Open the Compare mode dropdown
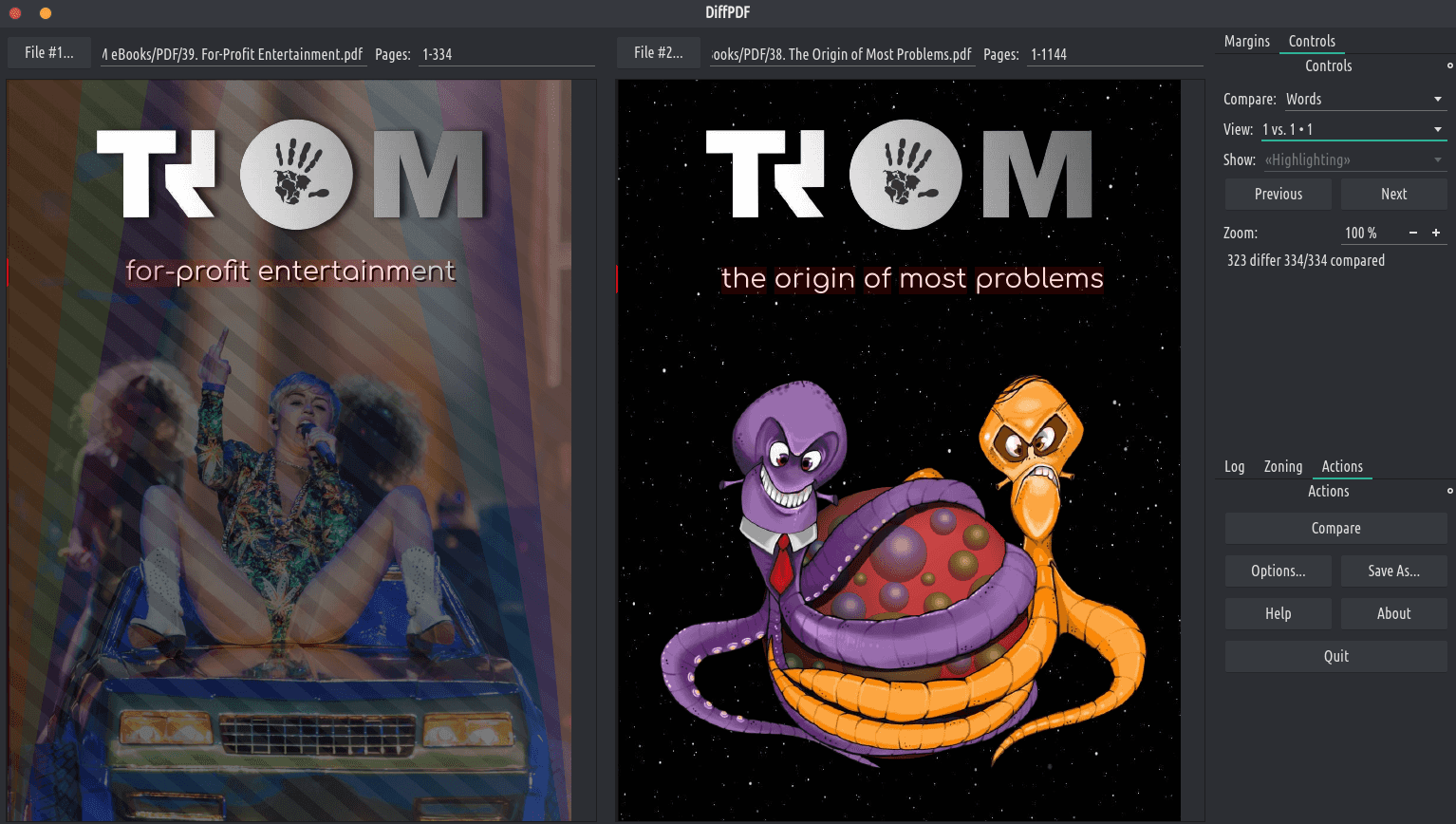 1363,99
